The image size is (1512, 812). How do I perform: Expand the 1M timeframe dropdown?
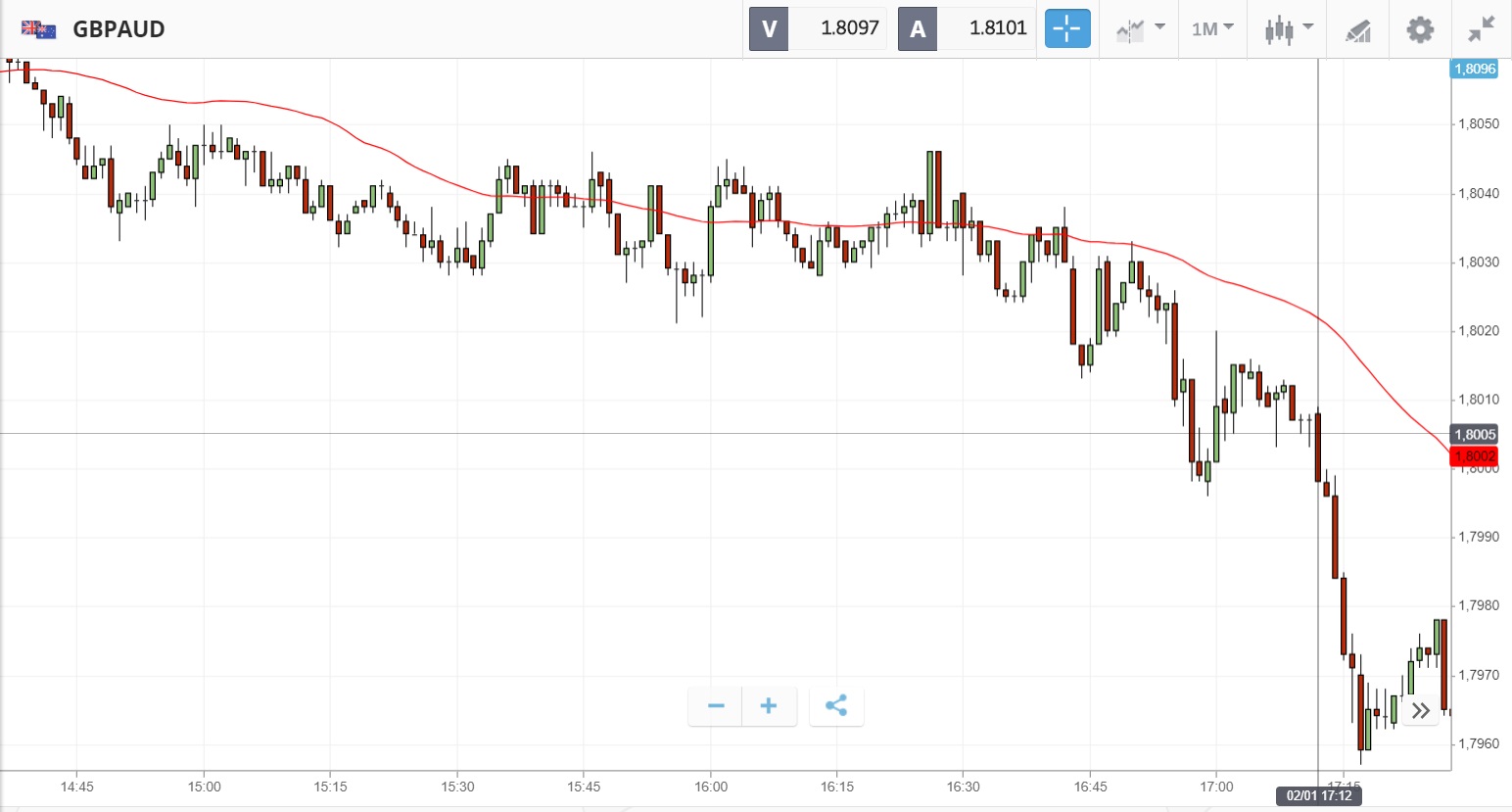tap(1212, 29)
